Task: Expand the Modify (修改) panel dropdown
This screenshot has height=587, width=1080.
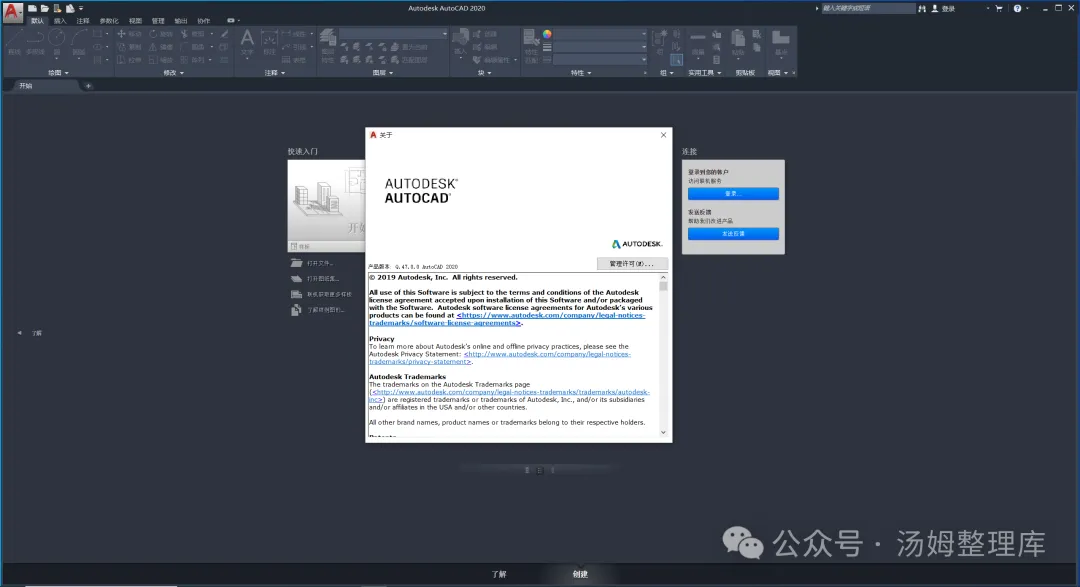Action: point(174,73)
